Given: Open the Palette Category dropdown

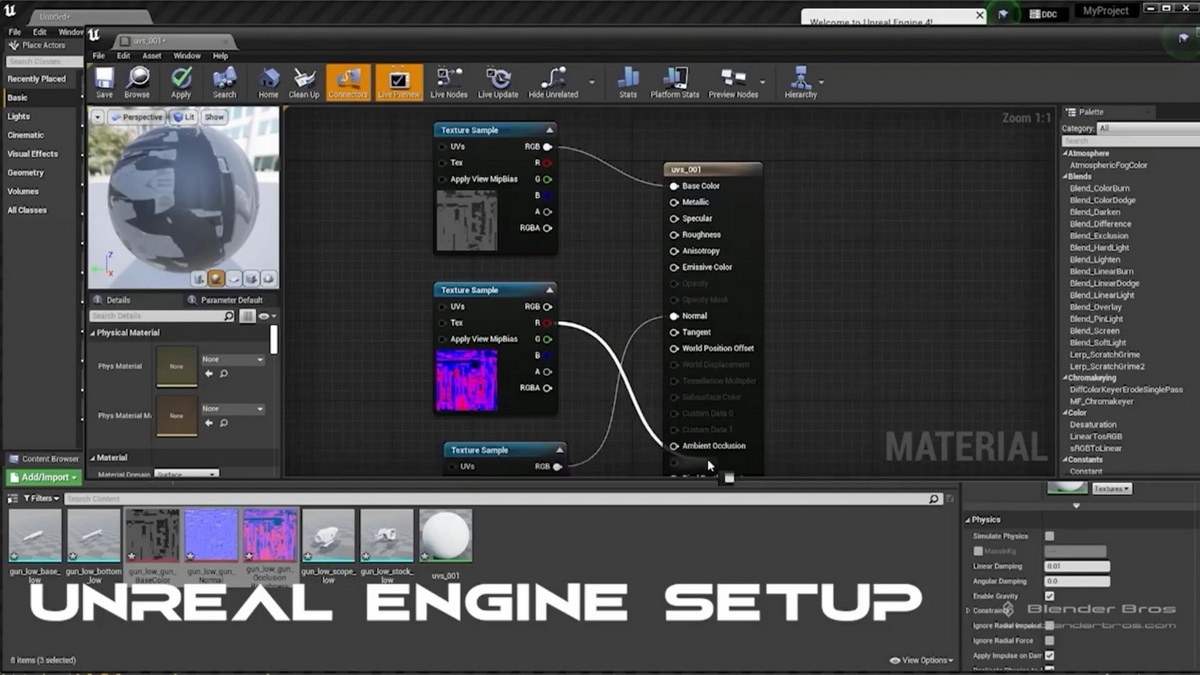Looking at the screenshot, I should pos(1146,129).
